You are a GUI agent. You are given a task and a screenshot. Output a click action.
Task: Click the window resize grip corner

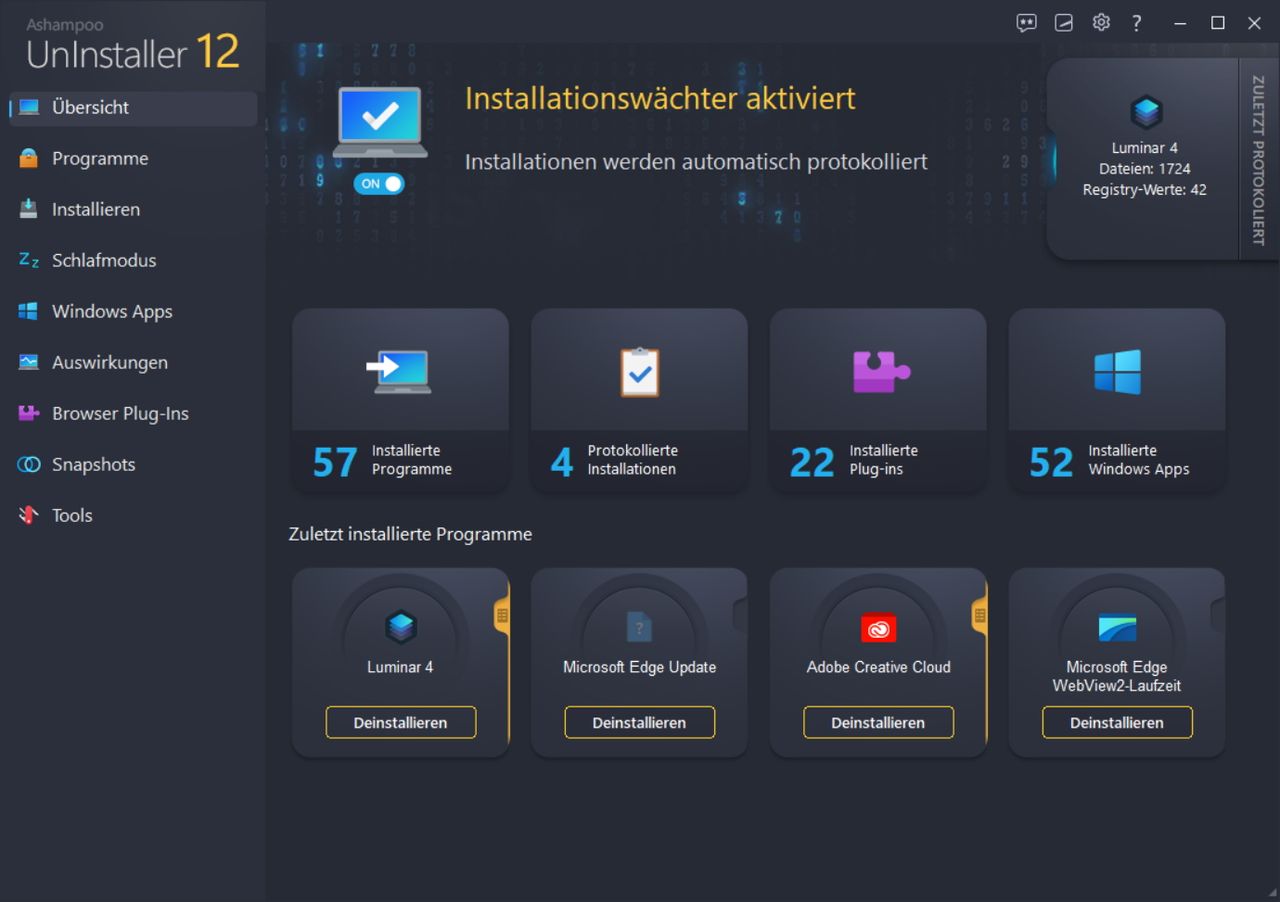point(1271,893)
